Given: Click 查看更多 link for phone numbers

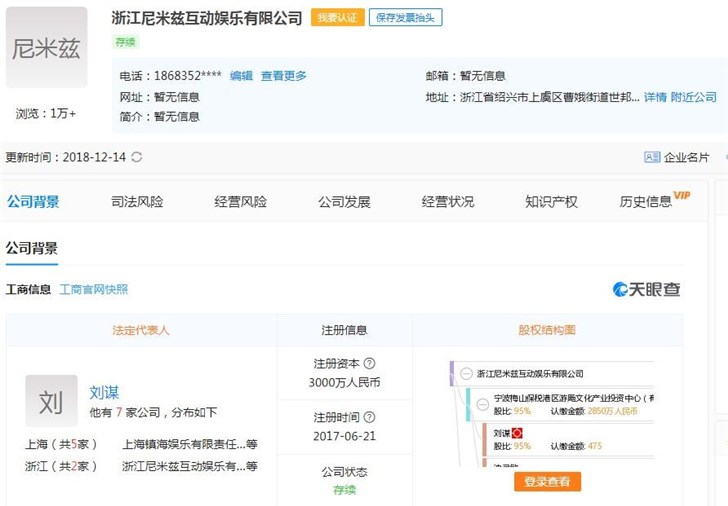Looking at the screenshot, I should coord(284,76).
